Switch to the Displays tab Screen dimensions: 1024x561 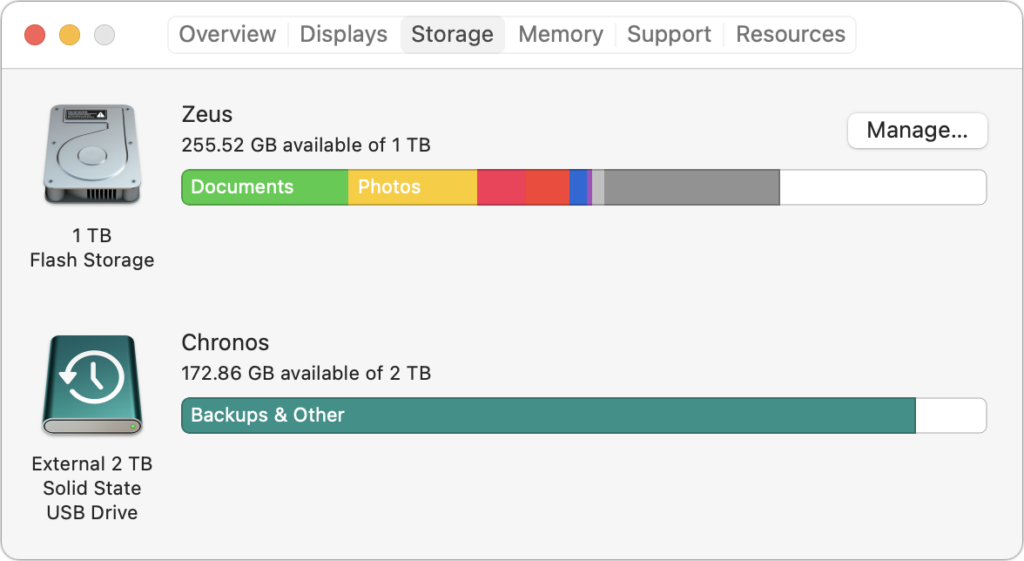coord(343,34)
